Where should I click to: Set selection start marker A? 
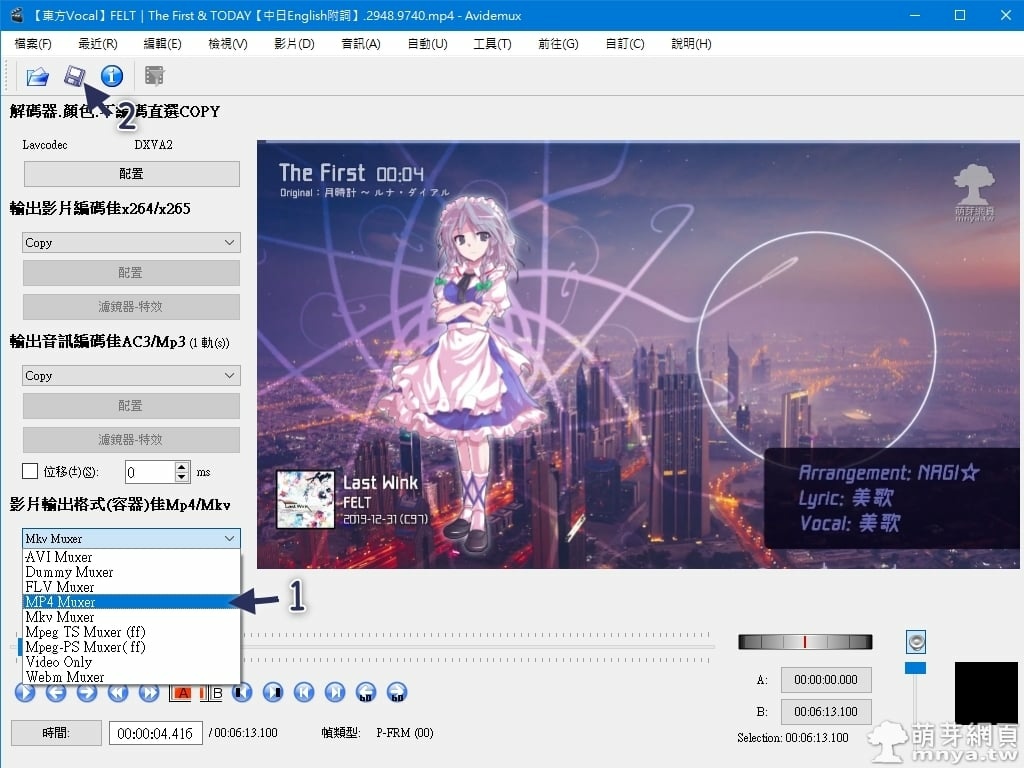tap(181, 693)
